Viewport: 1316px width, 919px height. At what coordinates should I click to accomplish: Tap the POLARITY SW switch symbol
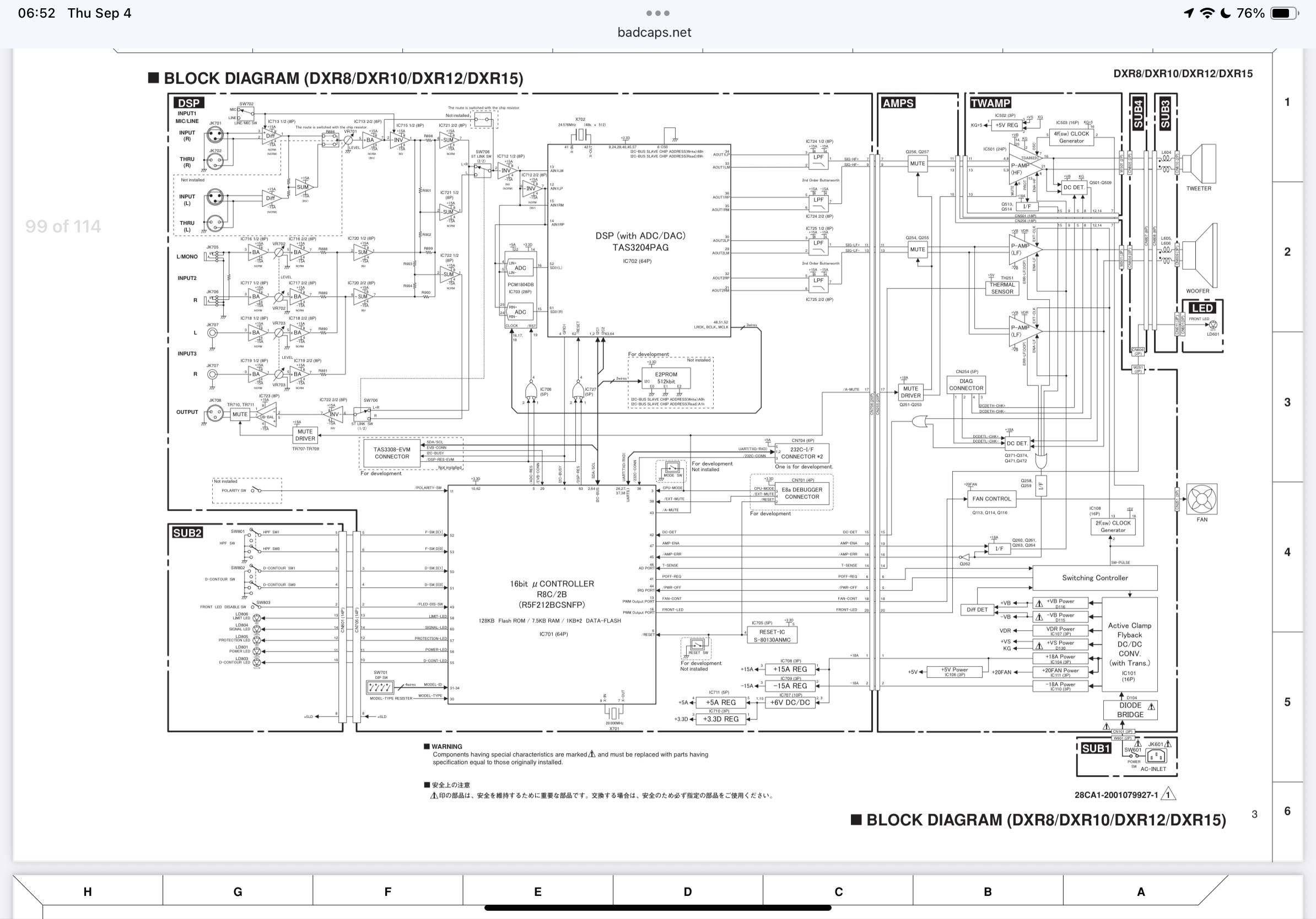coord(256,490)
